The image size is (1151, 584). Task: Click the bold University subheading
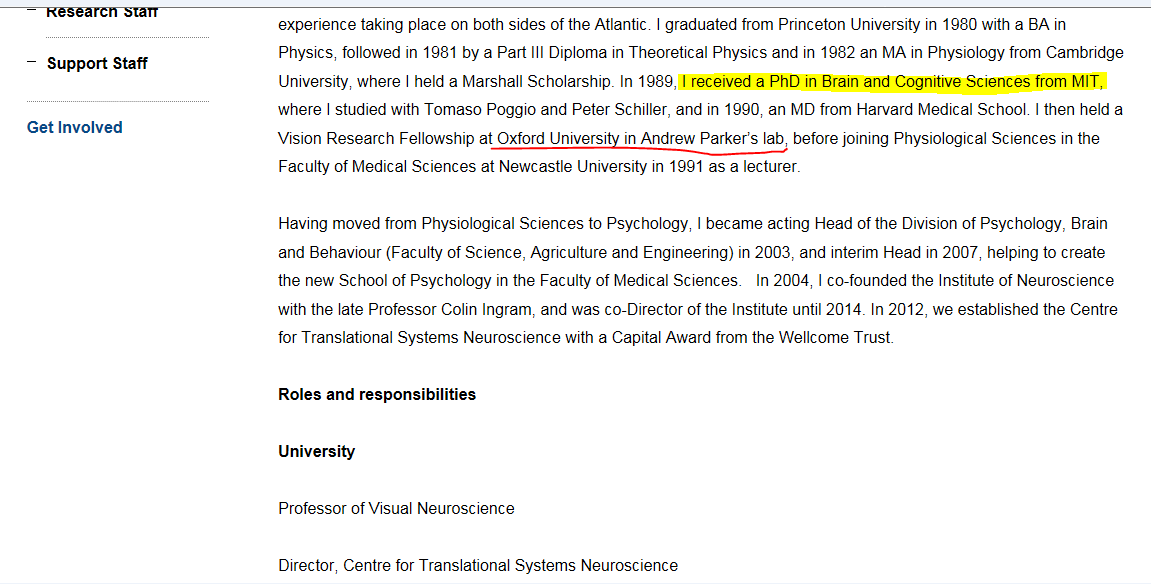pos(316,452)
